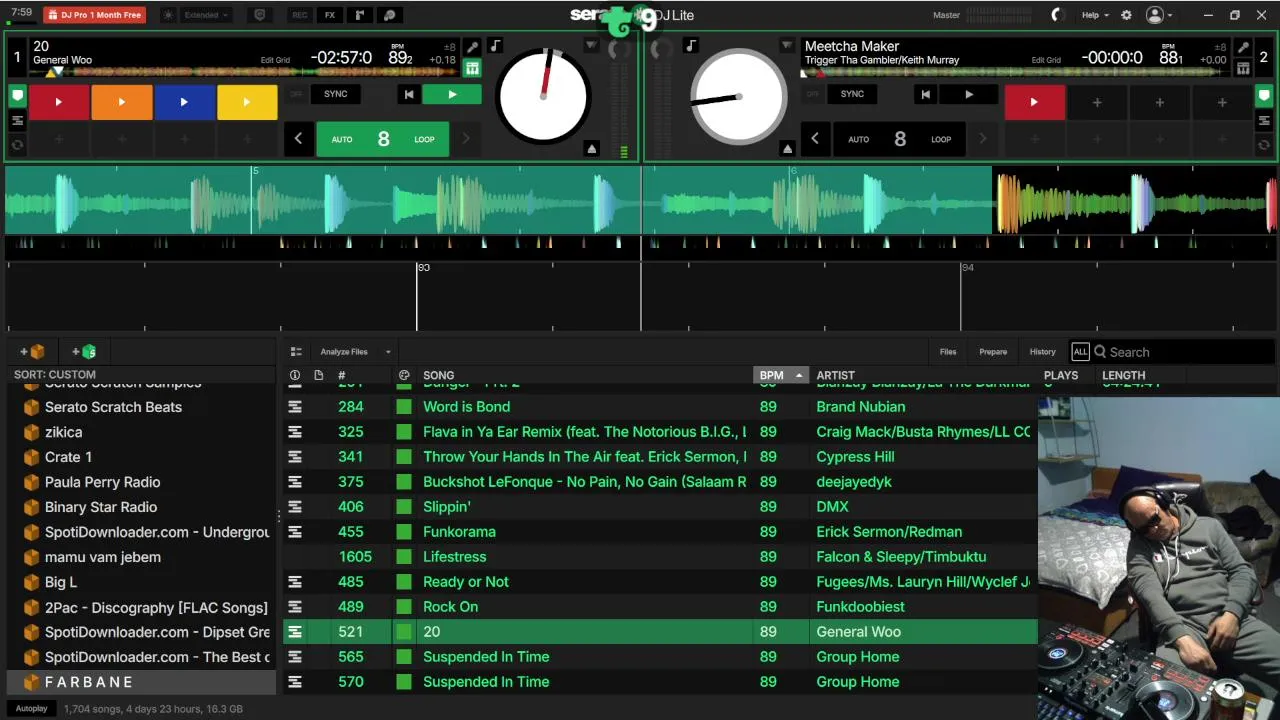Open user account dropdown
The image size is (1280, 720).
tap(1159, 15)
